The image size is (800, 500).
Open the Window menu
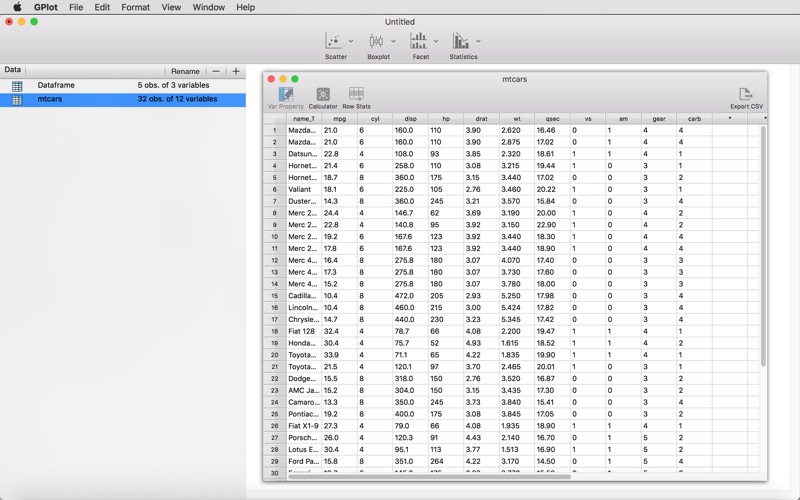[209, 7]
